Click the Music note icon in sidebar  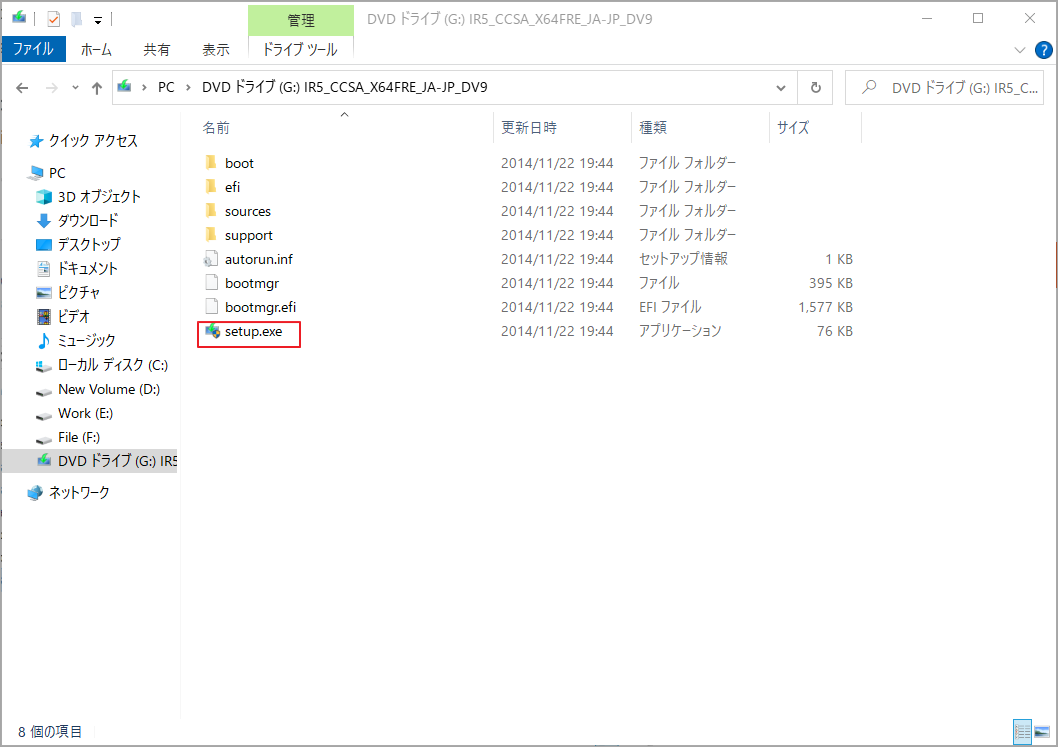pos(44,341)
